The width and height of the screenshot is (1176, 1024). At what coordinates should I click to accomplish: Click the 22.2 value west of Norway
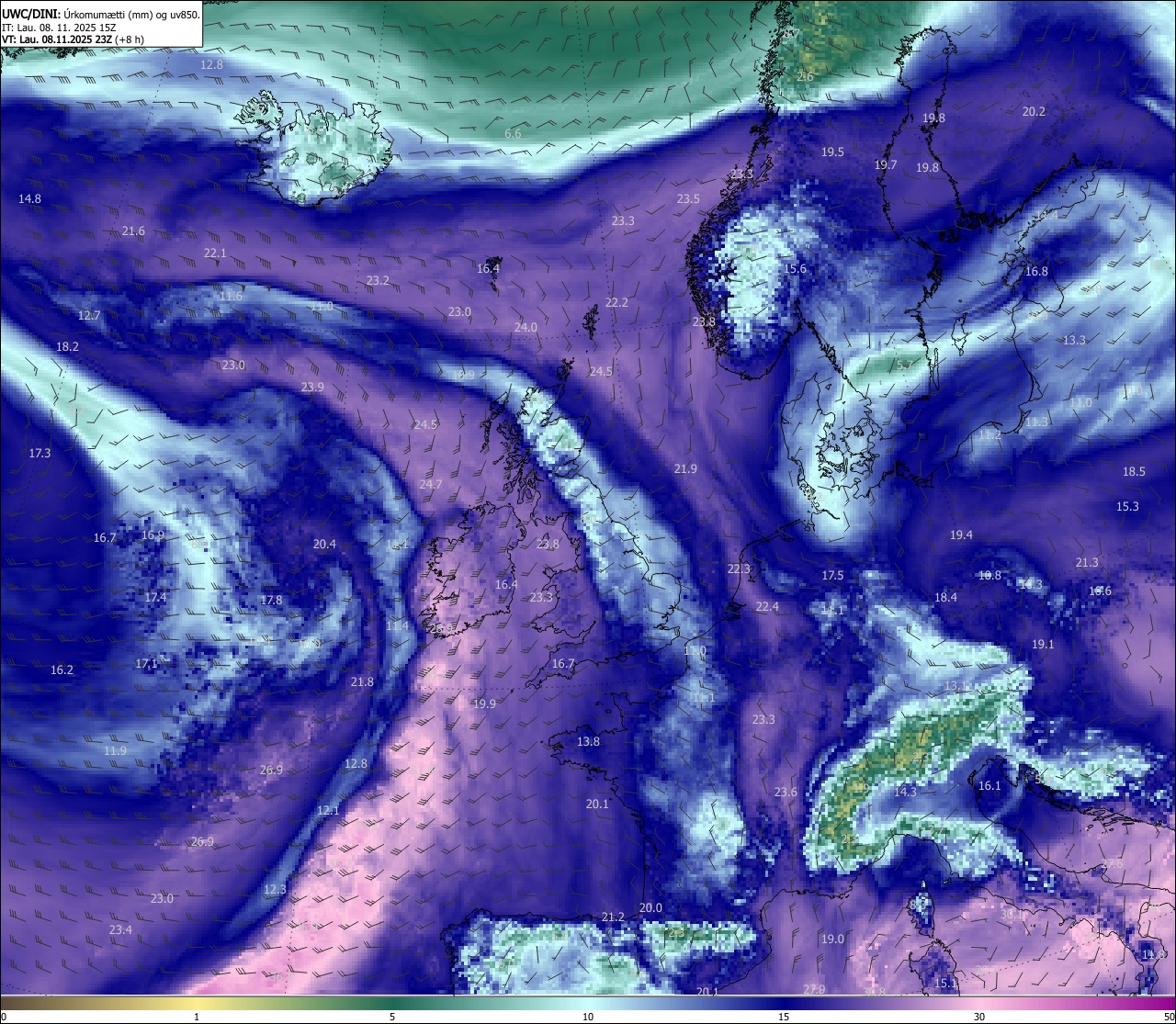616,302
